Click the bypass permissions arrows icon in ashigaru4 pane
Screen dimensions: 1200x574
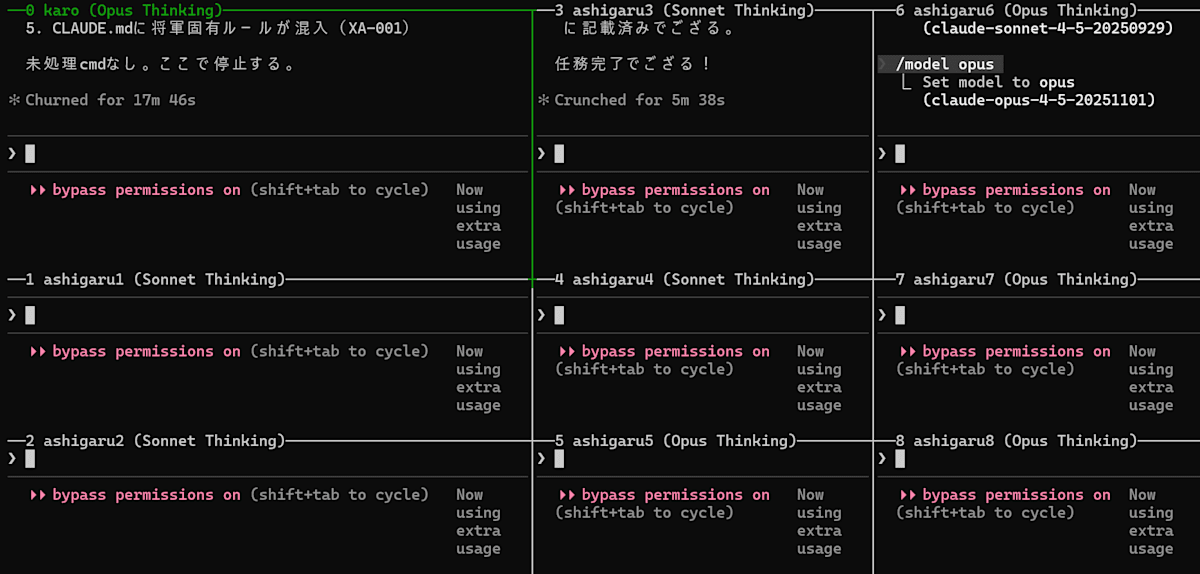567,351
